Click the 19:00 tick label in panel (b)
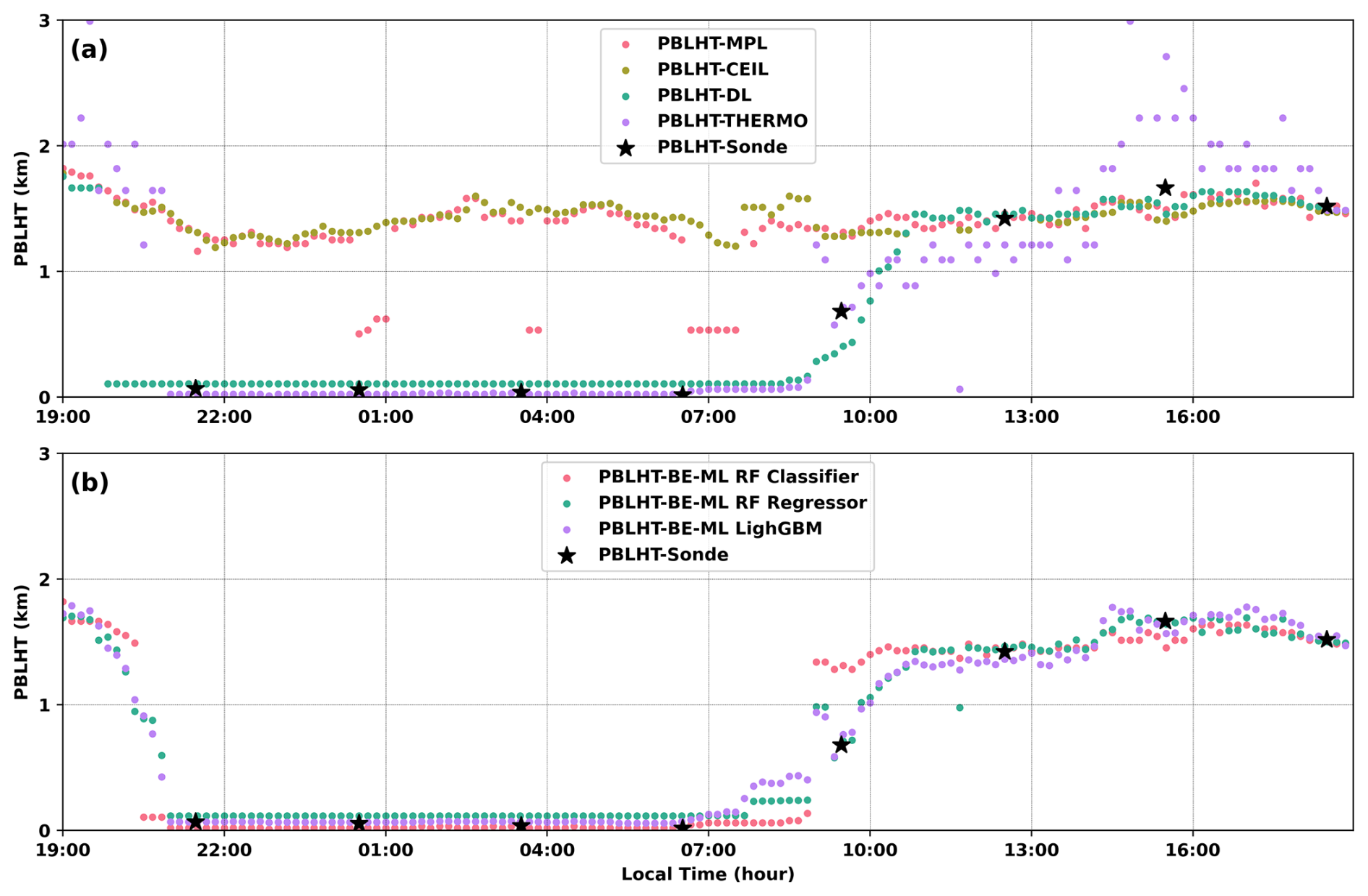1368x896 pixels. [62, 850]
